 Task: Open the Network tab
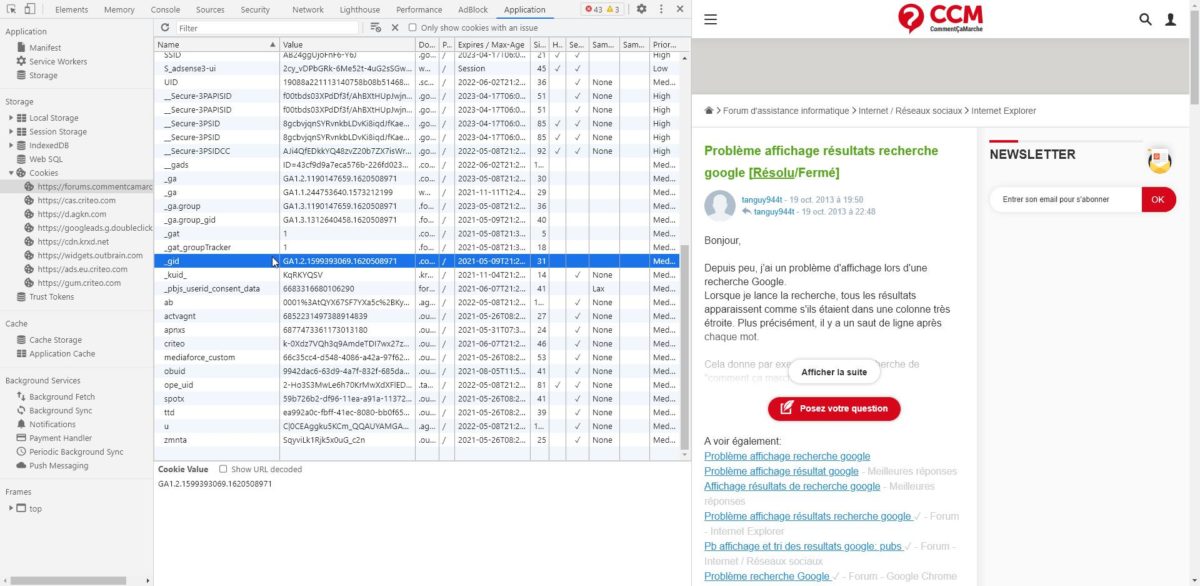(x=307, y=9)
